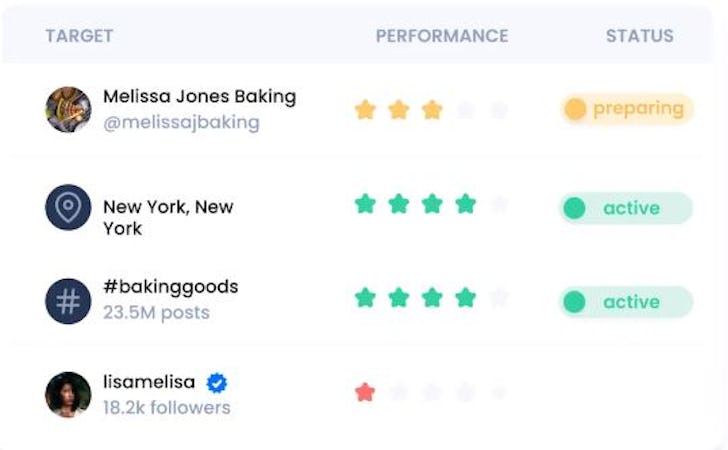The image size is (728, 450).
Task: Click the hashtag icon beside #bakinggoods
Action: [x=68, y=301]
